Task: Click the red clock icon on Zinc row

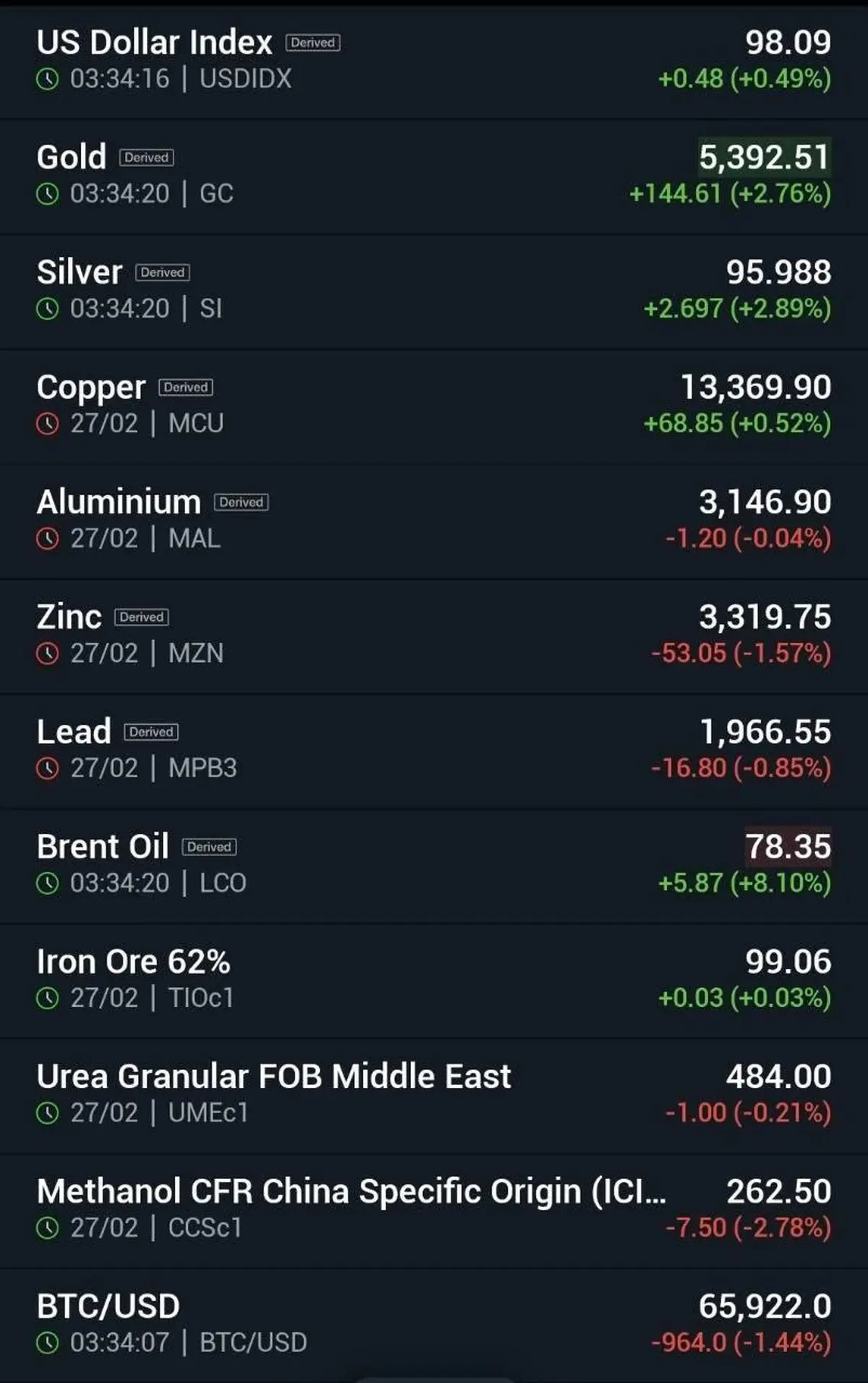Action: coord(47,654)
